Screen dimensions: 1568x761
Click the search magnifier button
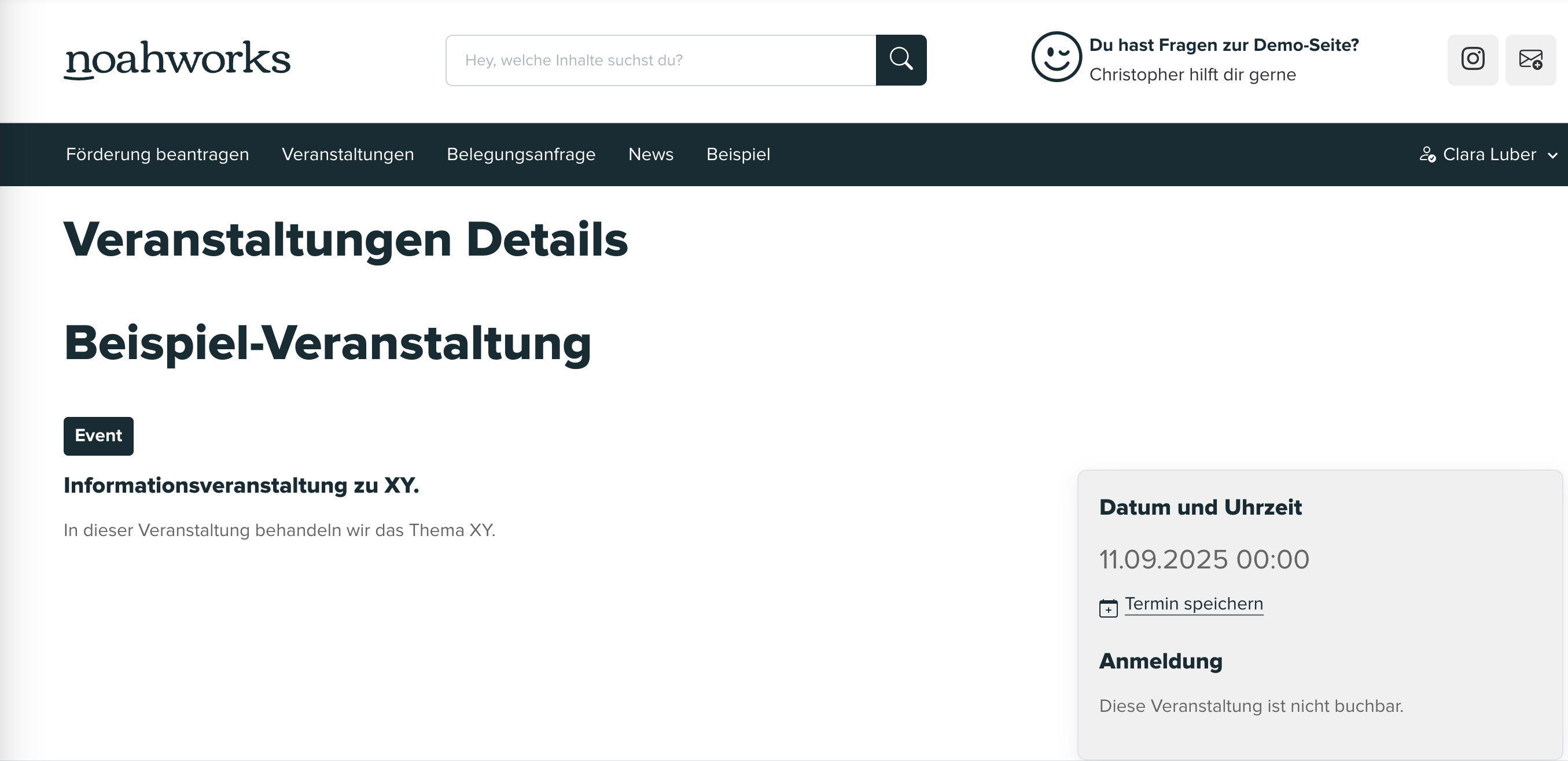tap(901, 60)
